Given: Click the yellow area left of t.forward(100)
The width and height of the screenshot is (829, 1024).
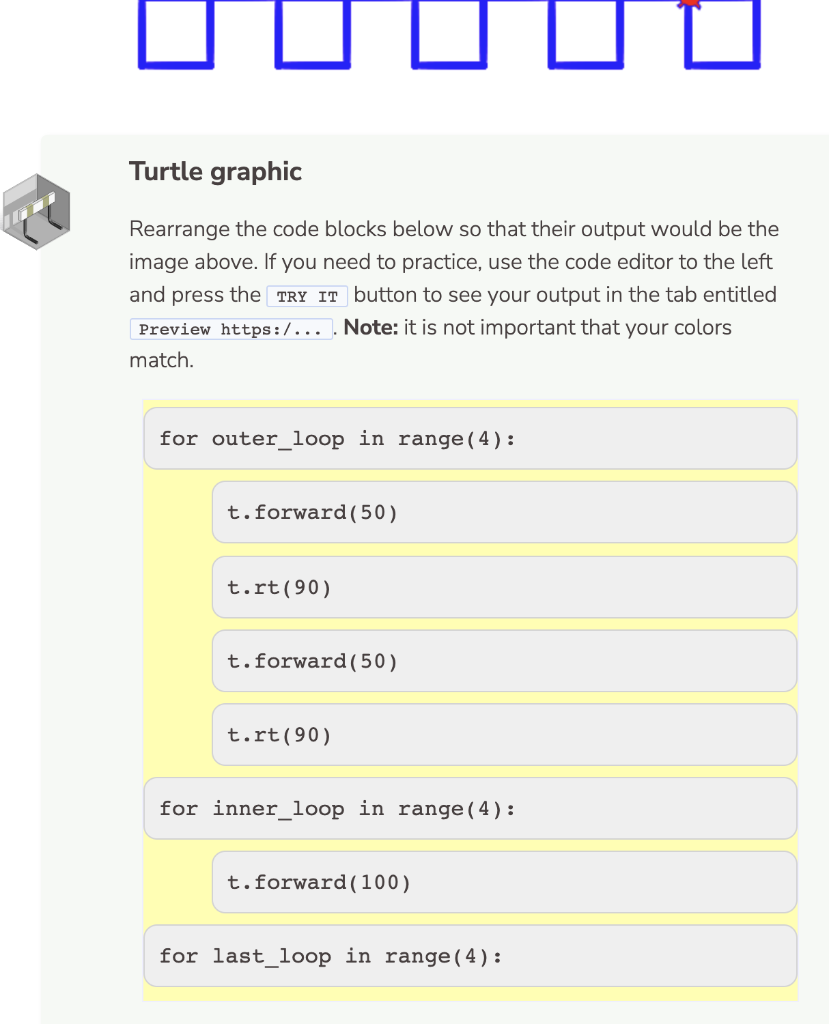Looking at the screenshot, I should [x=178, y=882].
